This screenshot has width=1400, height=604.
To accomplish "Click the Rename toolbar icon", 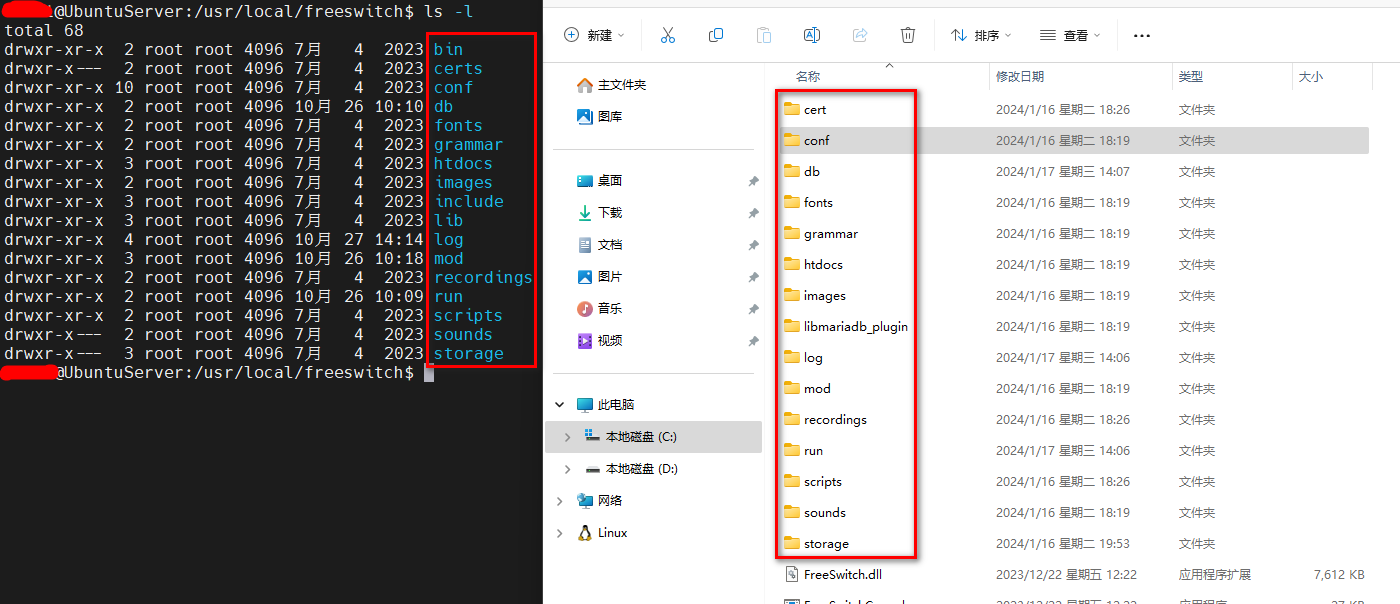I will point(811,34).
